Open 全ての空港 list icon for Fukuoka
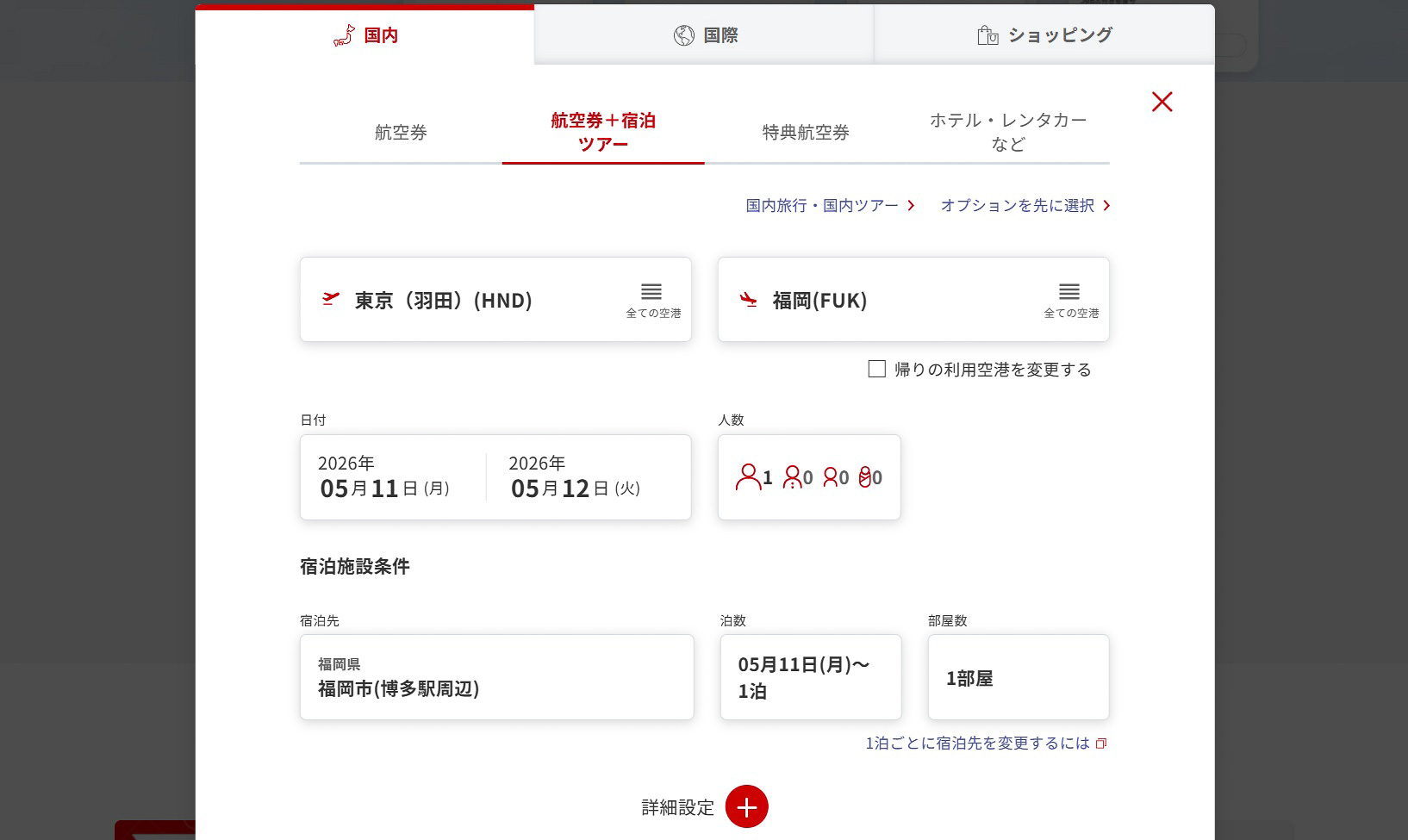This screenshot has width=1408, height=840. pos(1069,291)
